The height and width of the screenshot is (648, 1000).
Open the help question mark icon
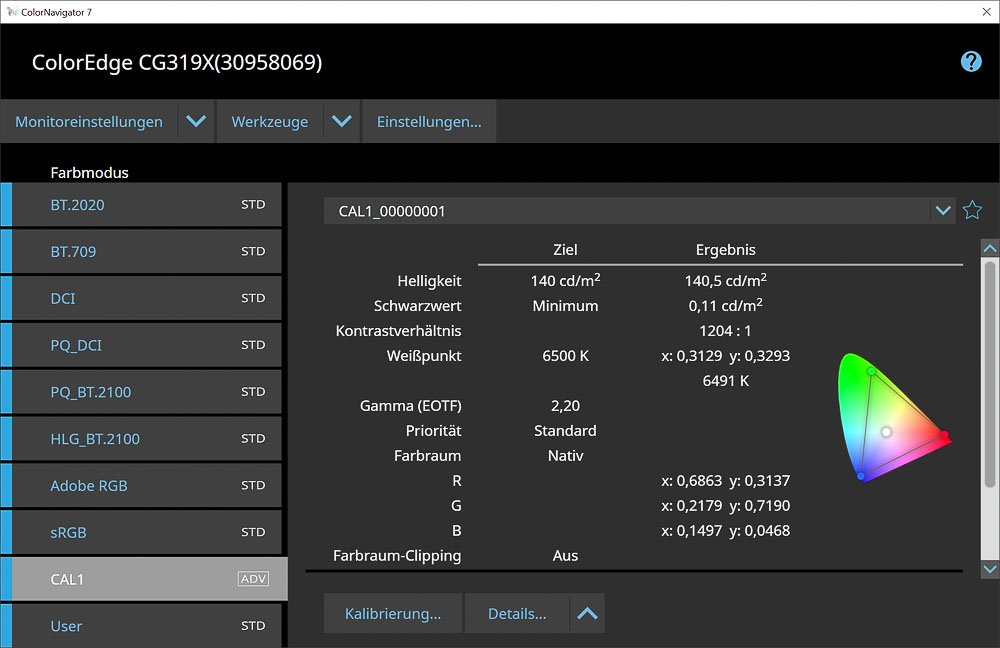click(971, 62)
